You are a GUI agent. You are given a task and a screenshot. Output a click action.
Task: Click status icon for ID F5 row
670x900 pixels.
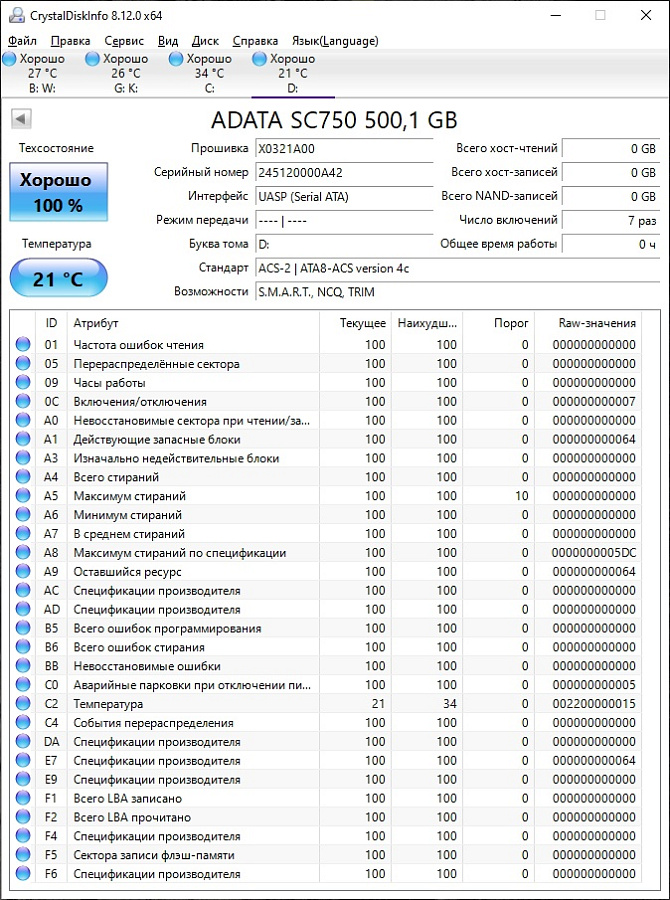tap(23, 855)
